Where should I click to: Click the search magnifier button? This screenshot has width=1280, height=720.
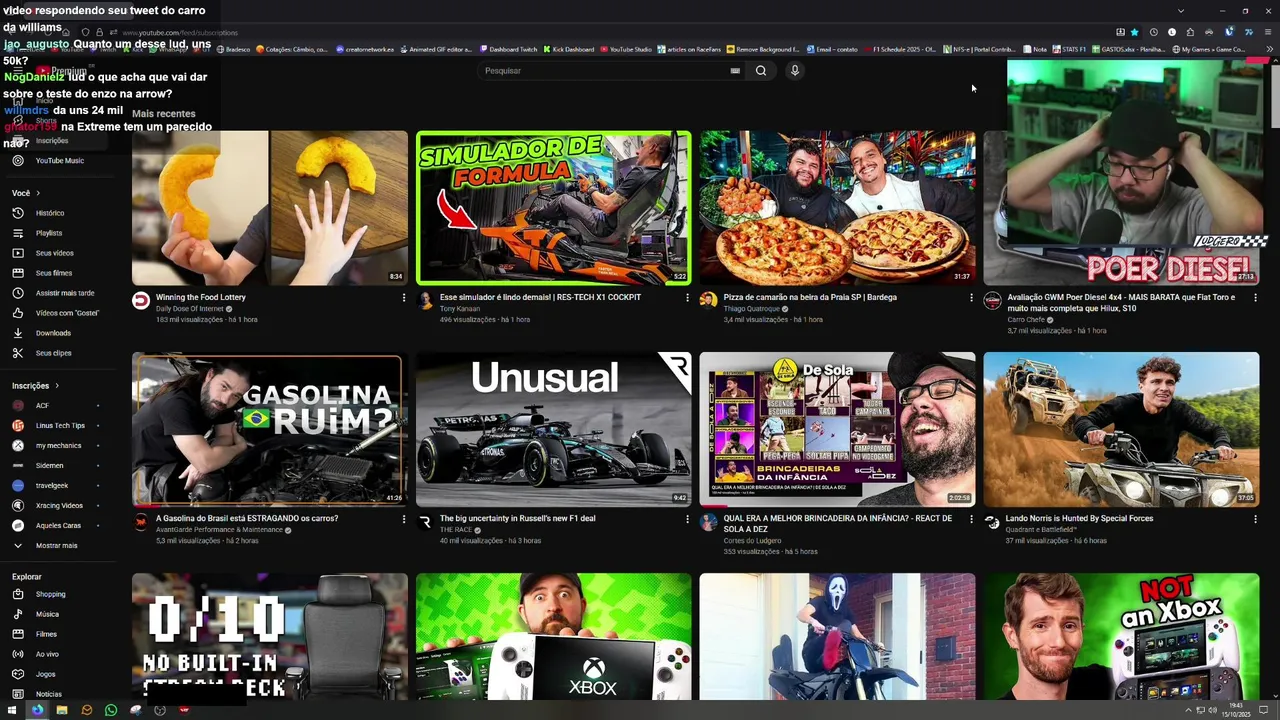(761, 71)
